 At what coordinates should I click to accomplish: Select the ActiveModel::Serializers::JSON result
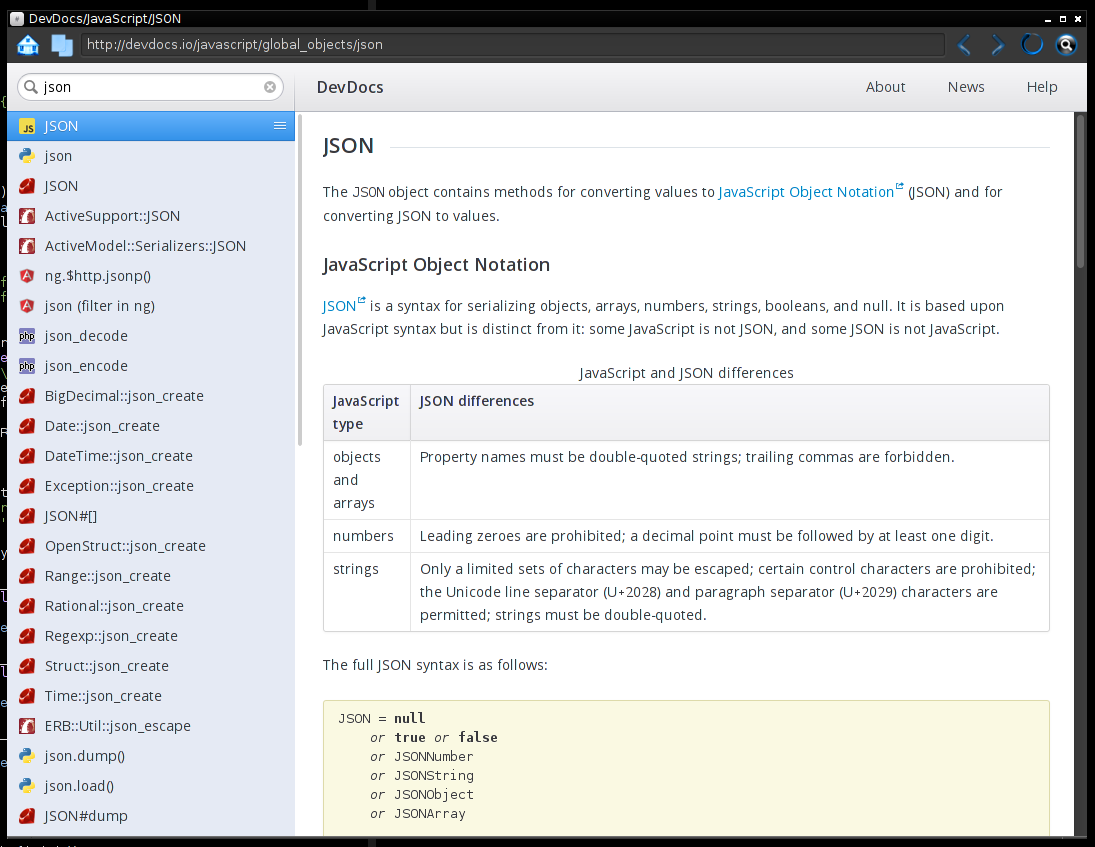pos(151,246)
